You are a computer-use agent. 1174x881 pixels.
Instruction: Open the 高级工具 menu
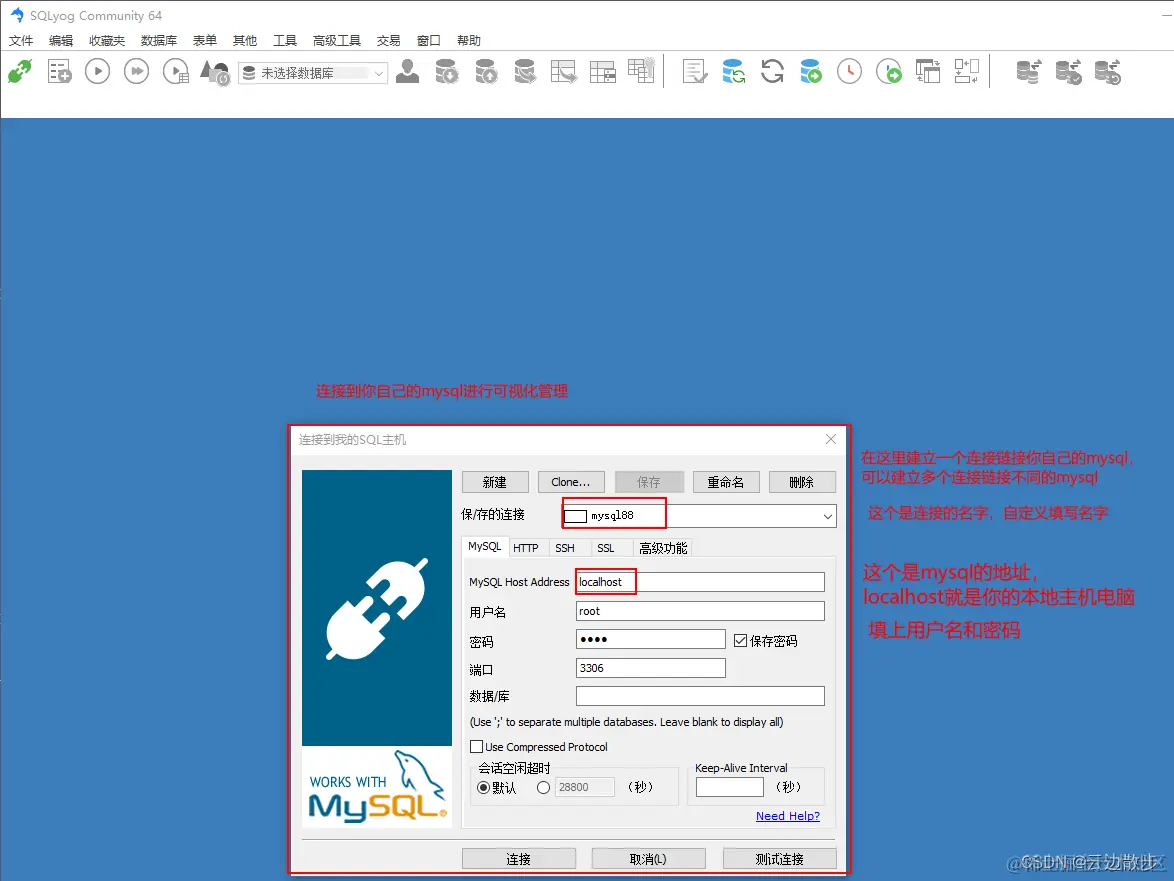337,40
